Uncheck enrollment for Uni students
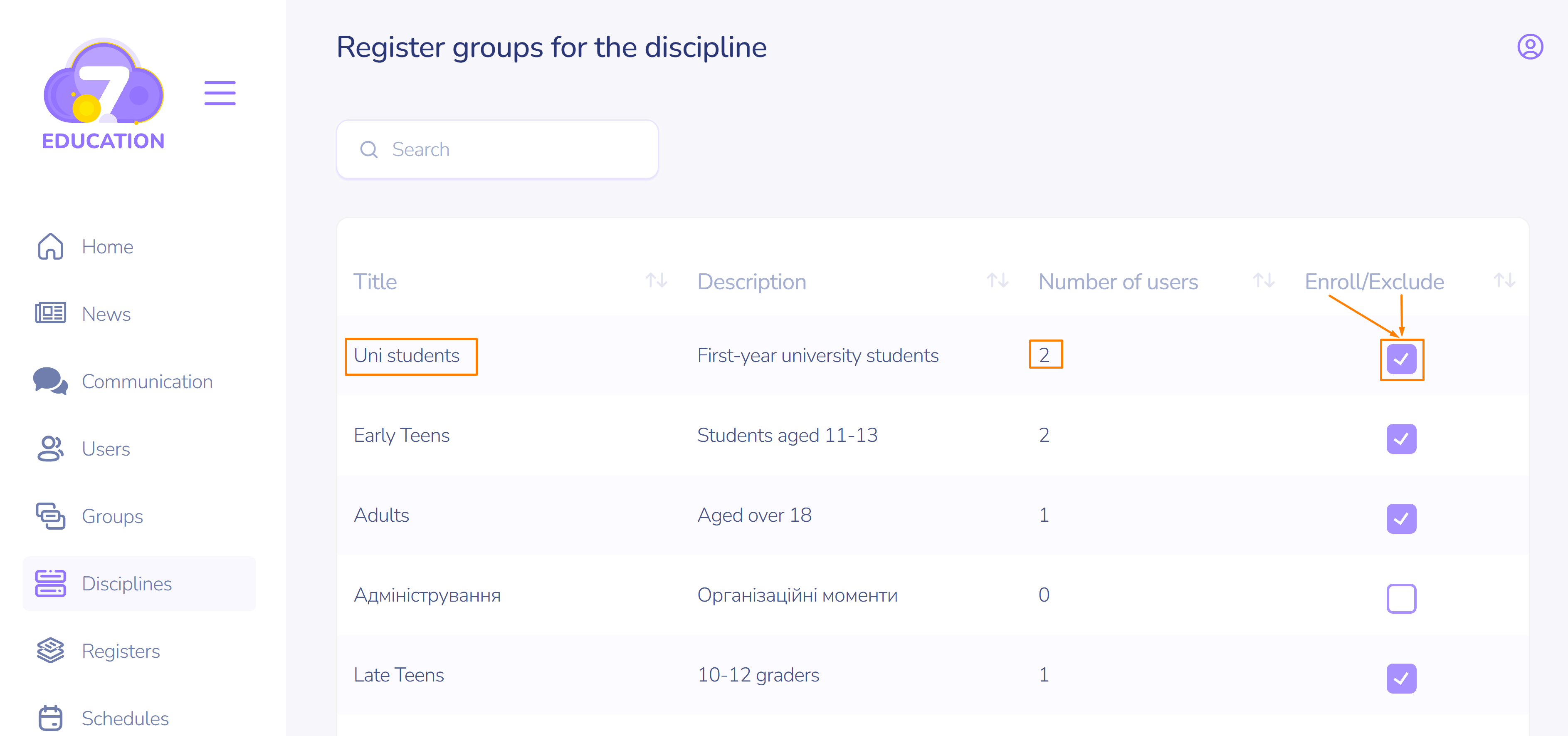This screenshot has width=1568, height=736. (1400, 359)
